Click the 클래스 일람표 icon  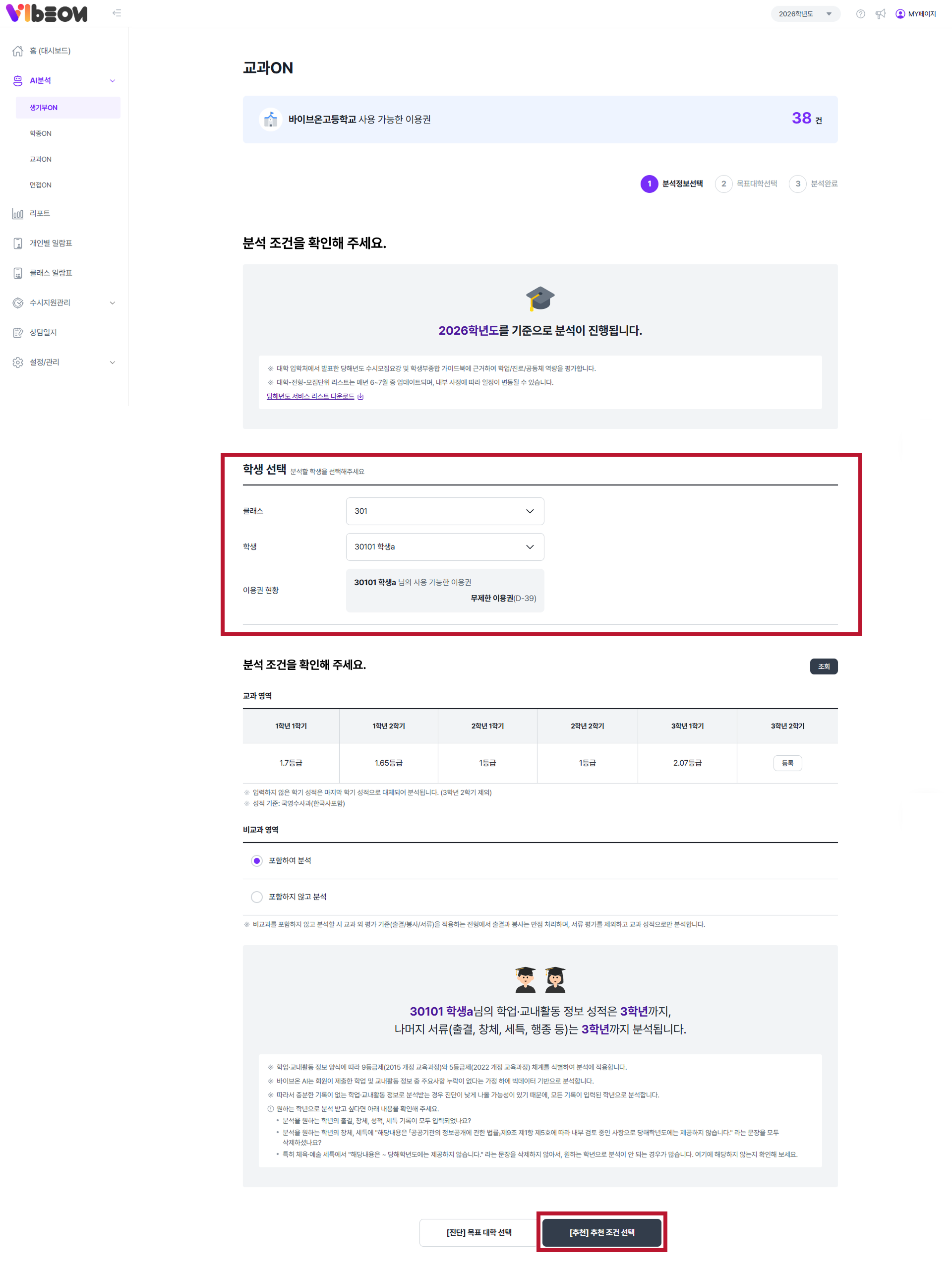(x=18, y=273)
